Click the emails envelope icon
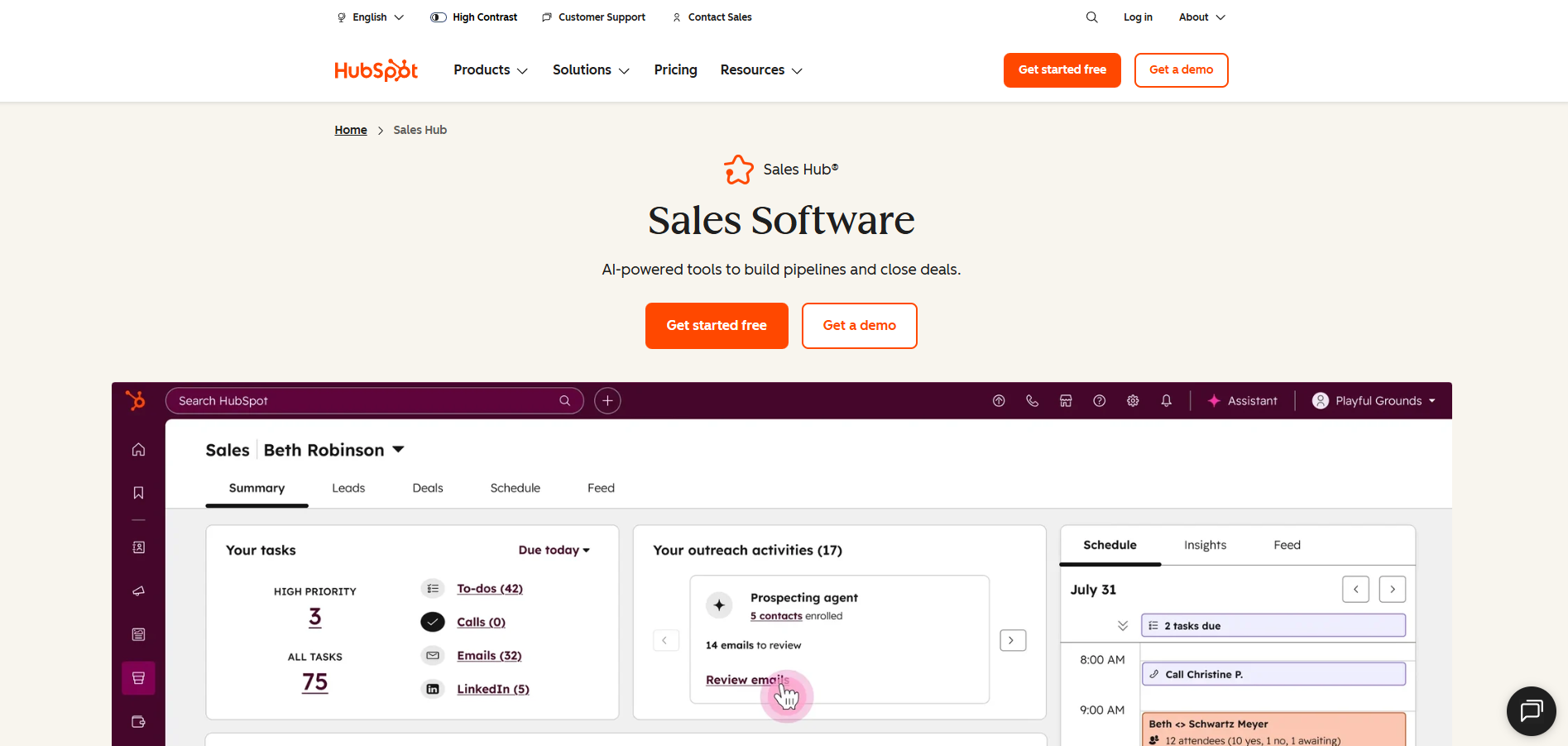Image resolution: width=1568 pixels, height=746 pixels. [433, 655]
